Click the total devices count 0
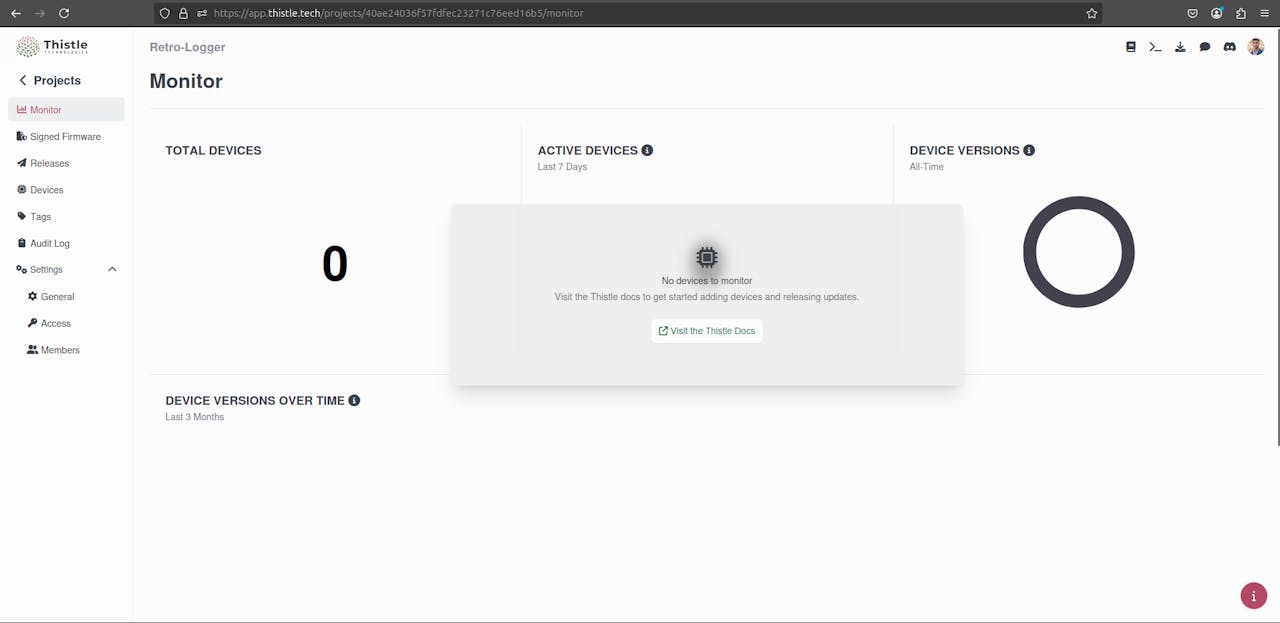This screenshot has width=1280, height=623. click(335, 264)
